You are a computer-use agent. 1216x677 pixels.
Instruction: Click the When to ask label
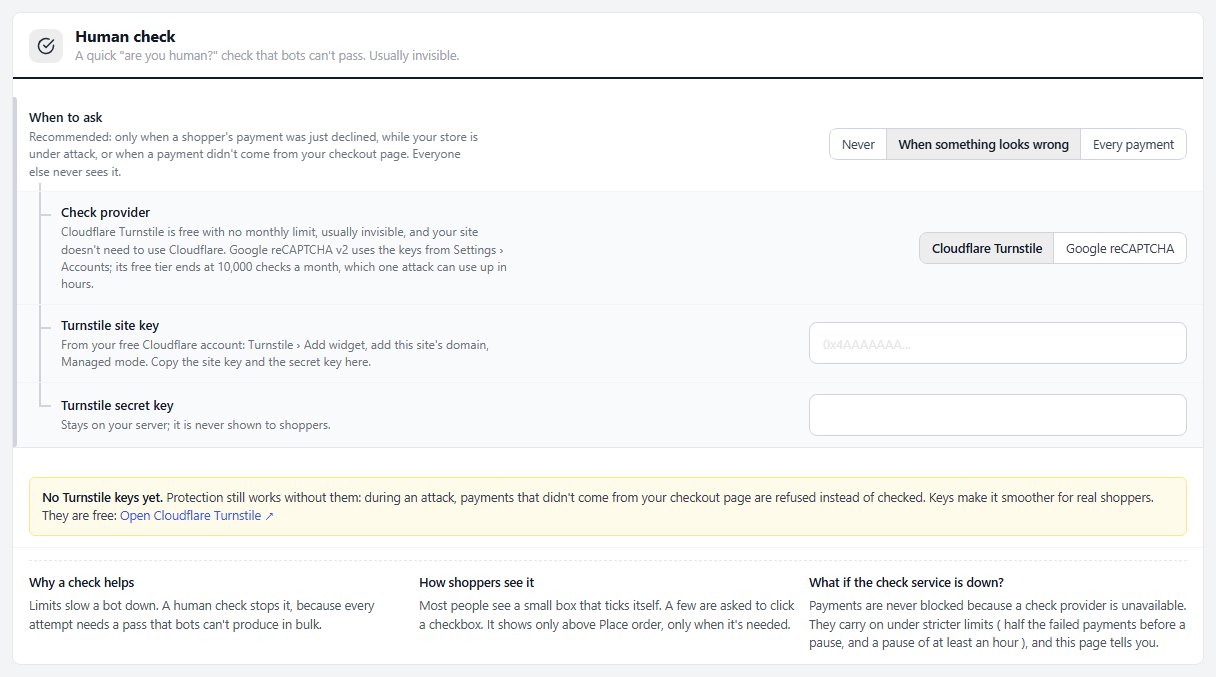click(66, 117)
